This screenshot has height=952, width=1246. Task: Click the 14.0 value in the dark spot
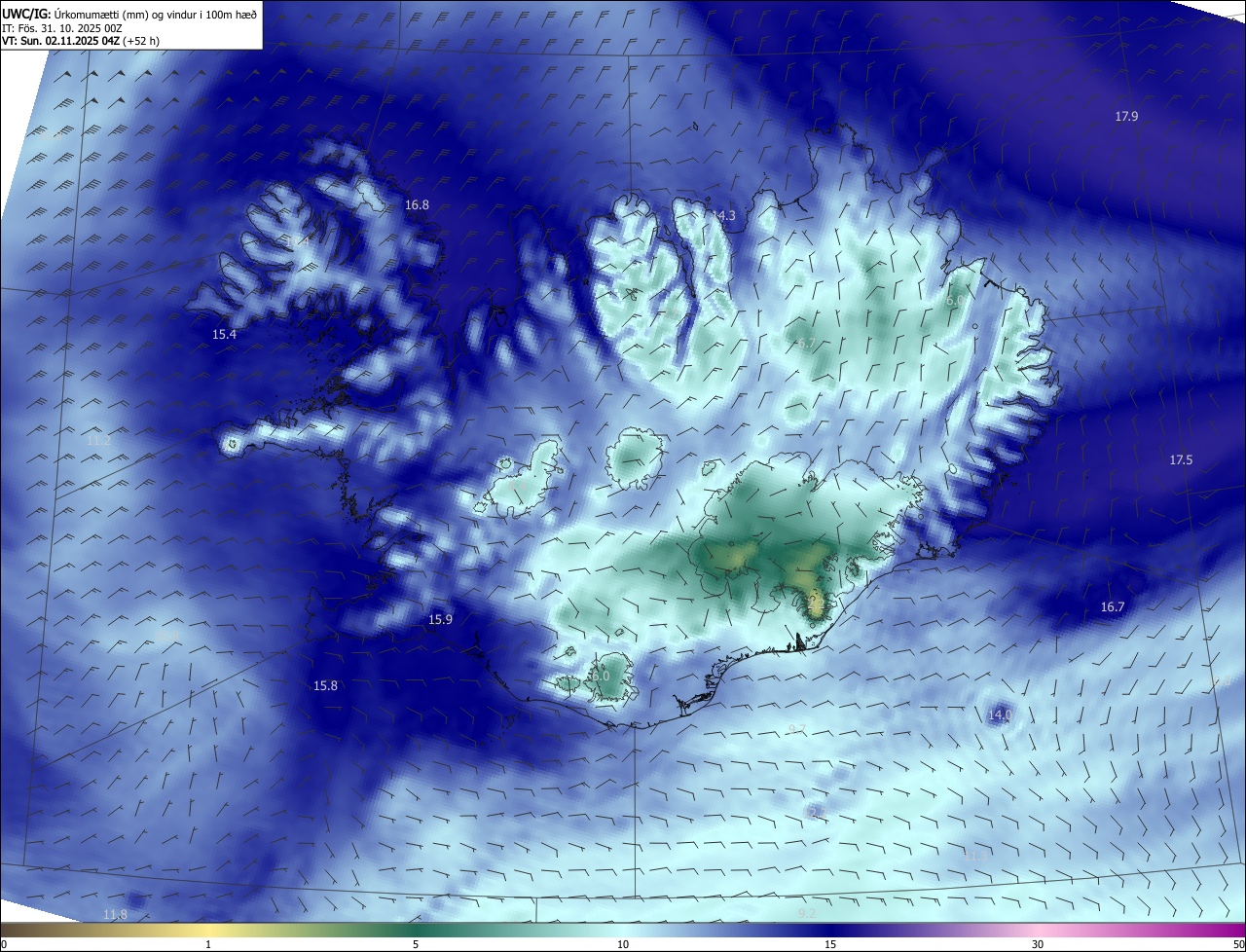coord(1000,714)
